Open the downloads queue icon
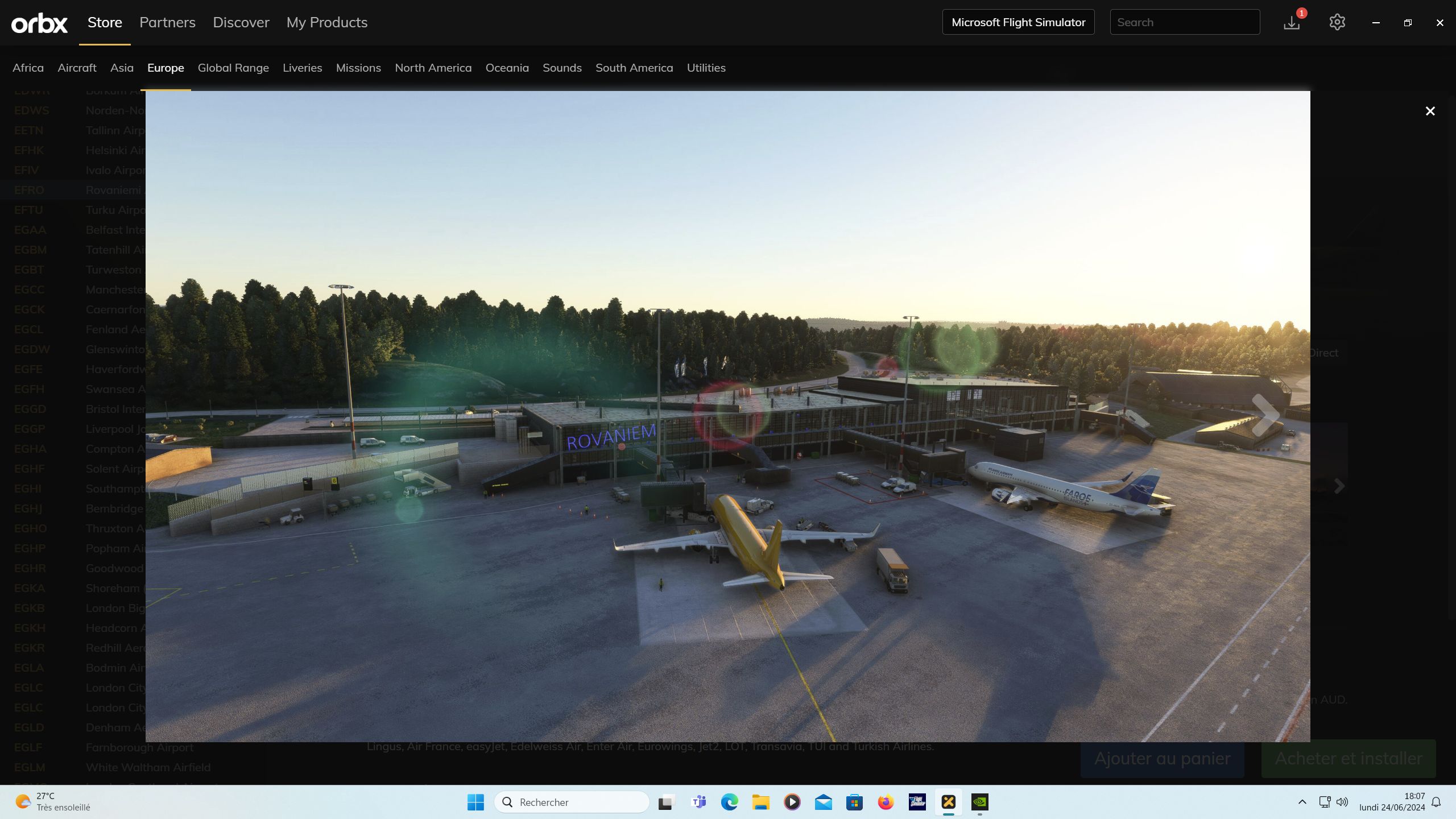The width and height of the screenshot is (1456, 819). (1292, 22)
